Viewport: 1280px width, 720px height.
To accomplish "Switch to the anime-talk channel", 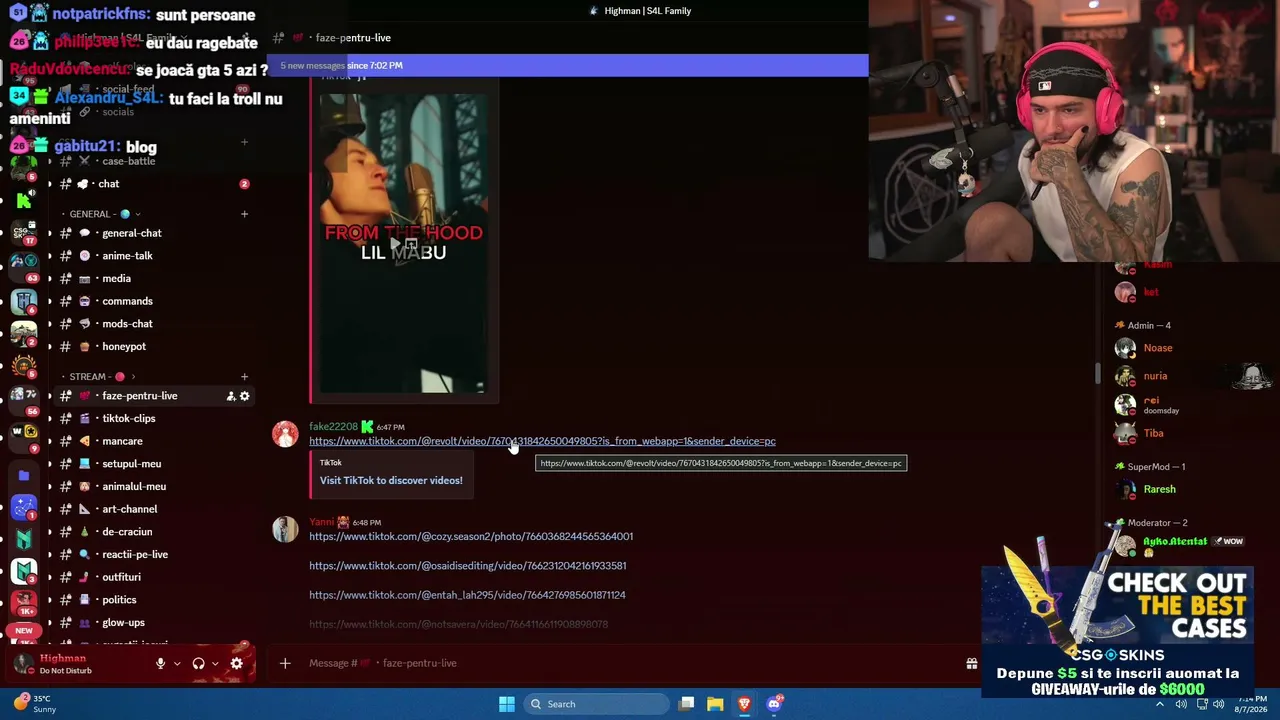I will [x=150, y=256].
